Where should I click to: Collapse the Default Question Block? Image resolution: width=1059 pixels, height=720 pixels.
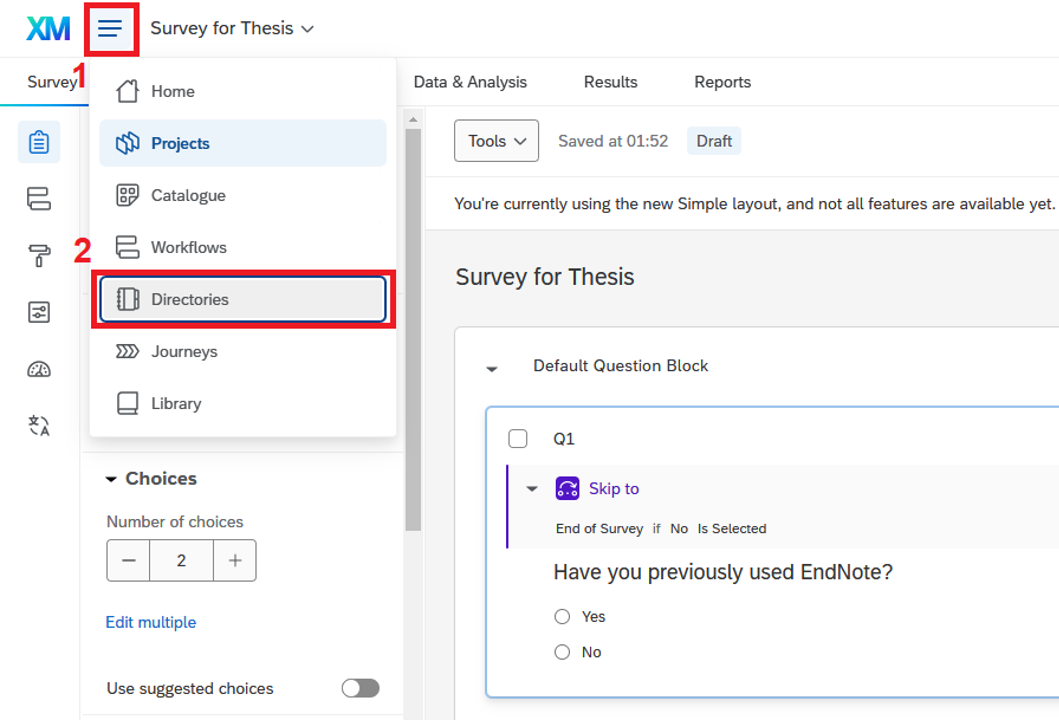[x=492, y=368]
